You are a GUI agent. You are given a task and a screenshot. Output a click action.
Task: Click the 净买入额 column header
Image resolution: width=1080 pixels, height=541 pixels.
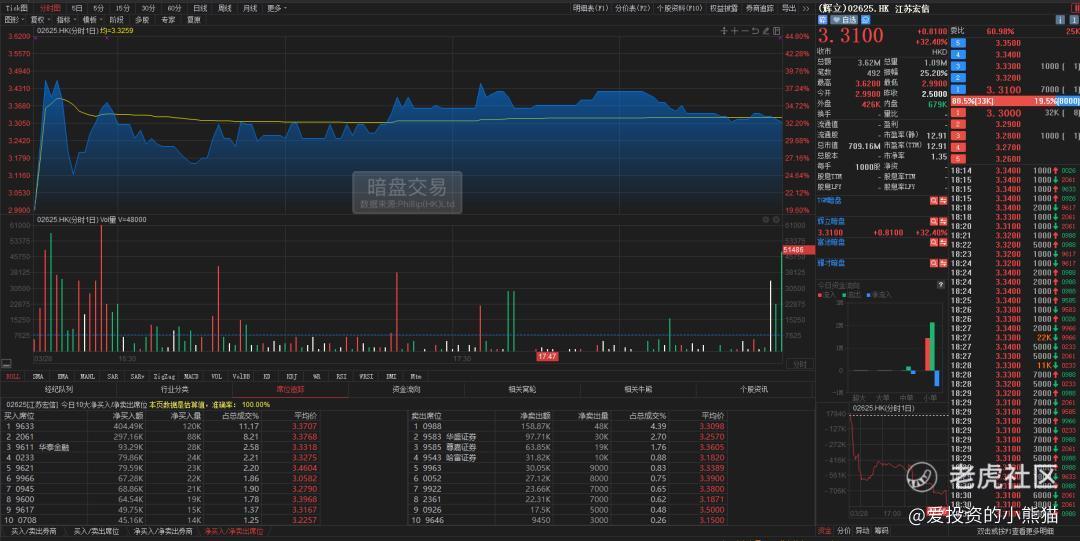point(128,416)
